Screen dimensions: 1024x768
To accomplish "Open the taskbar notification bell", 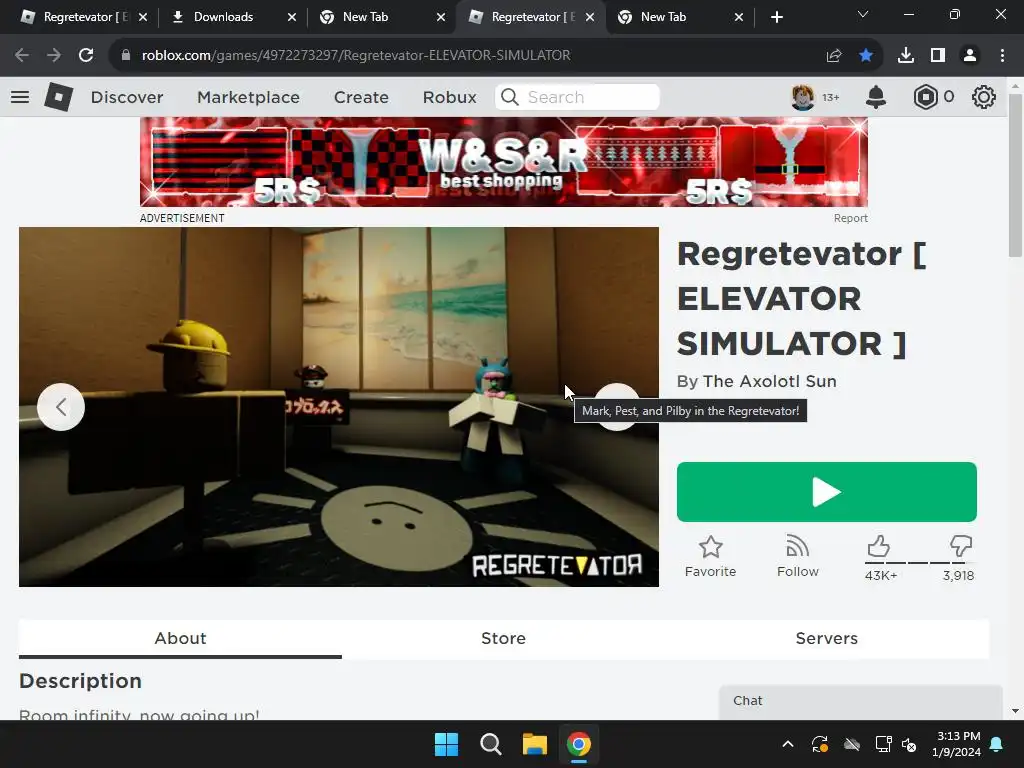I will pos(997,744).
